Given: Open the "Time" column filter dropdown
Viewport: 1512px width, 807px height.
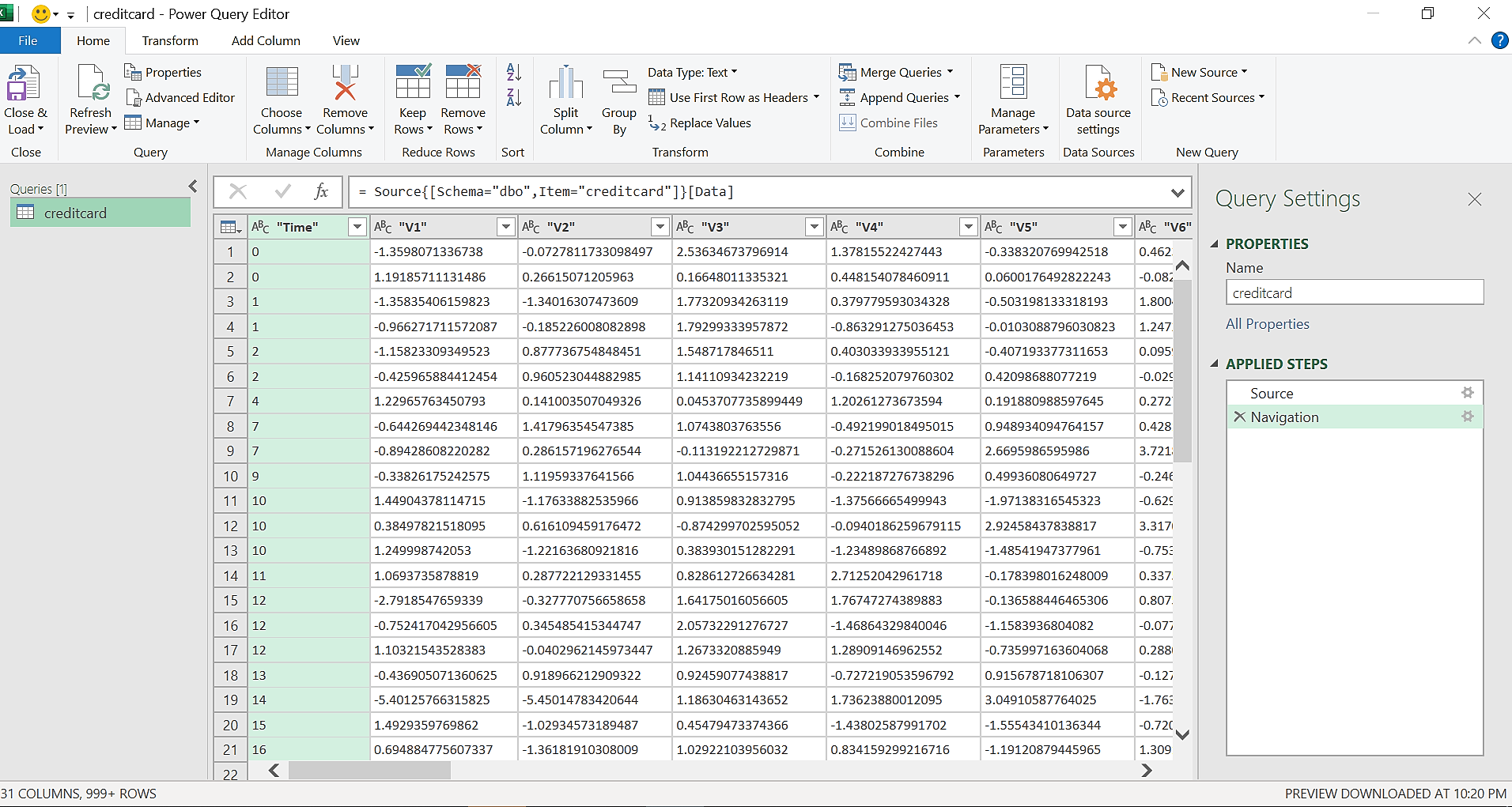Looking at the screenshot, I should [357, 227].
